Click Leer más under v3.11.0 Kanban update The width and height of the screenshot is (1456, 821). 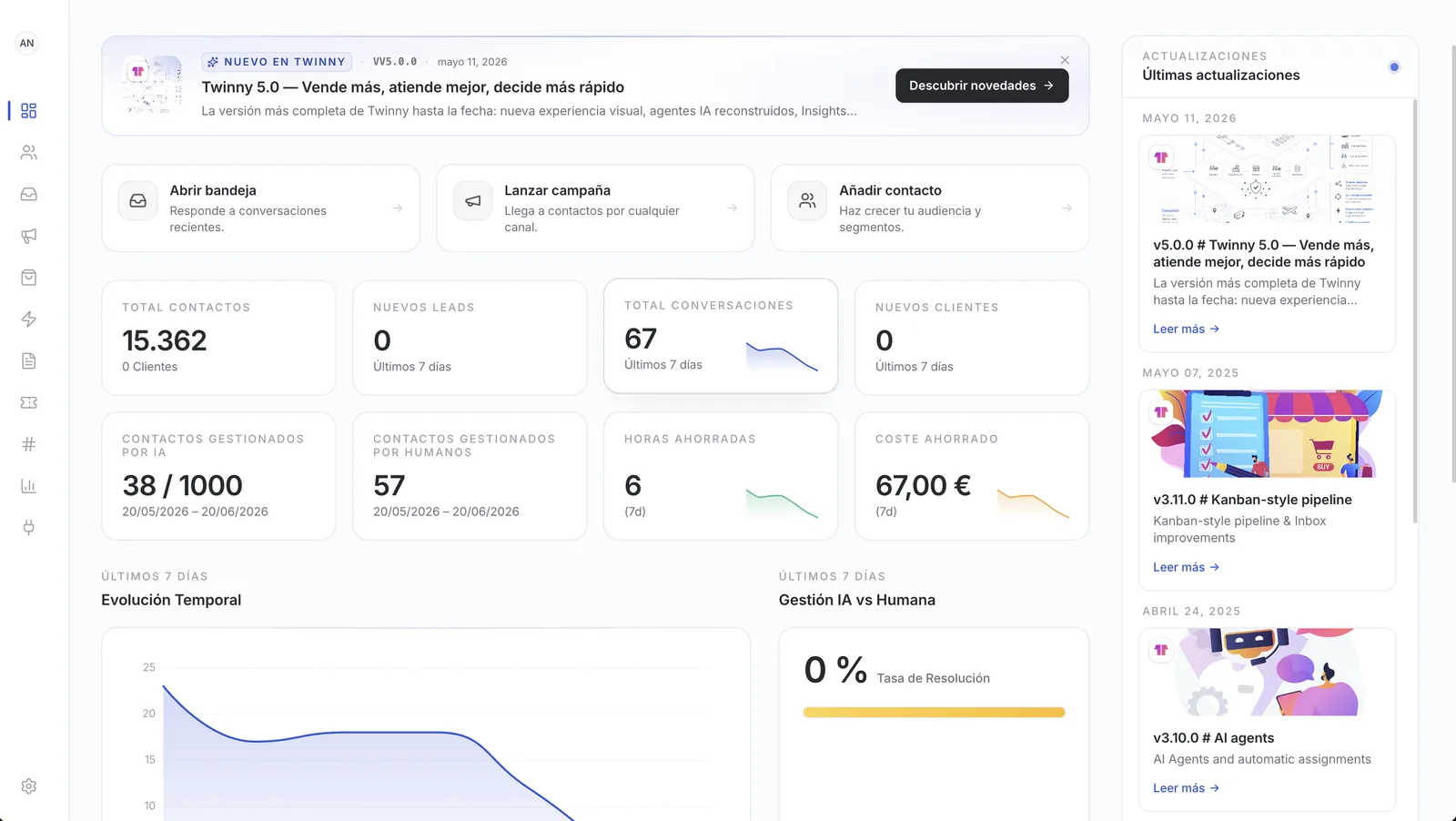[x=1186, y=567]
